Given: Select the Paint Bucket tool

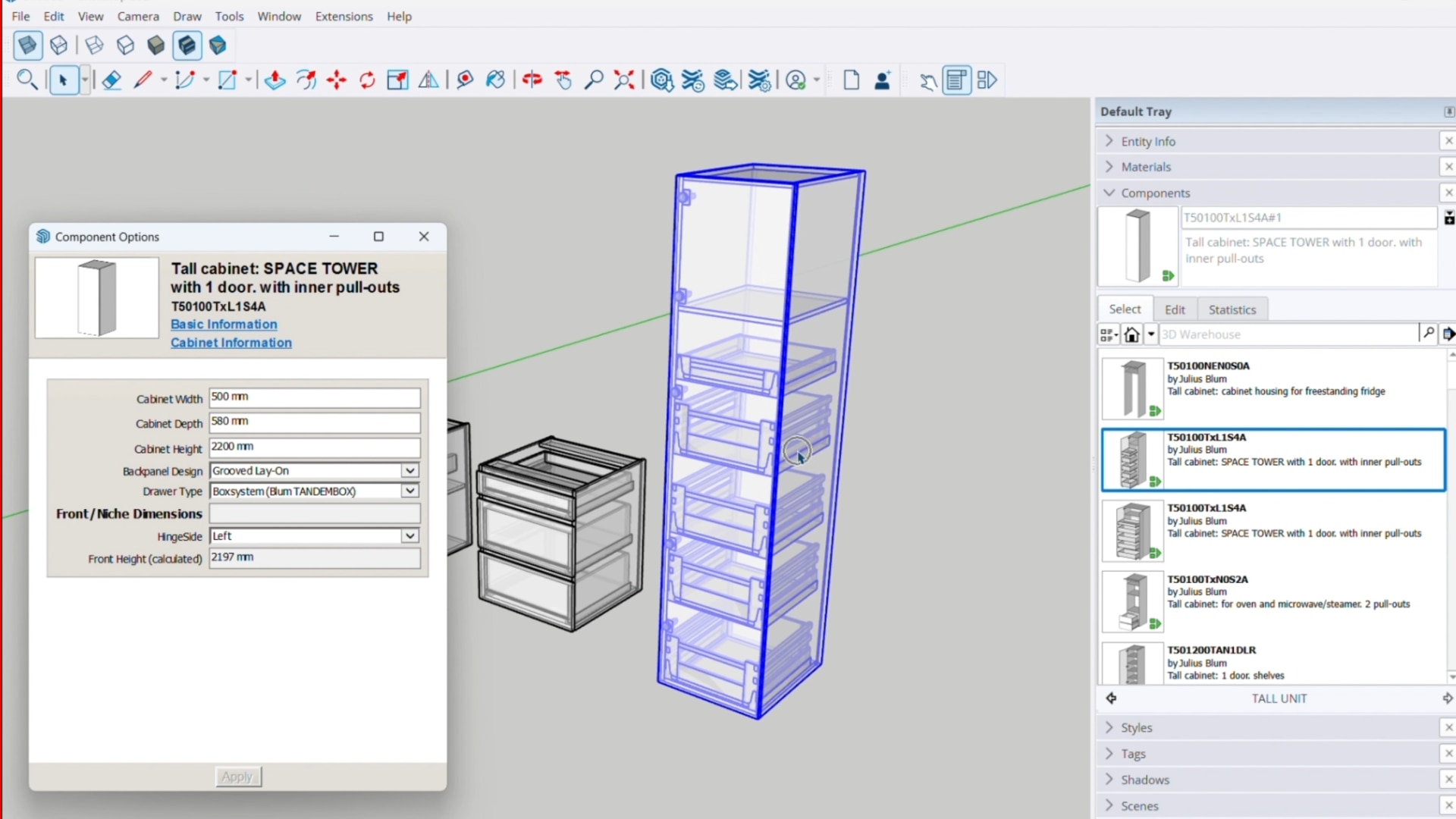Looking at the screenshot, I should (x=495, y=80).
